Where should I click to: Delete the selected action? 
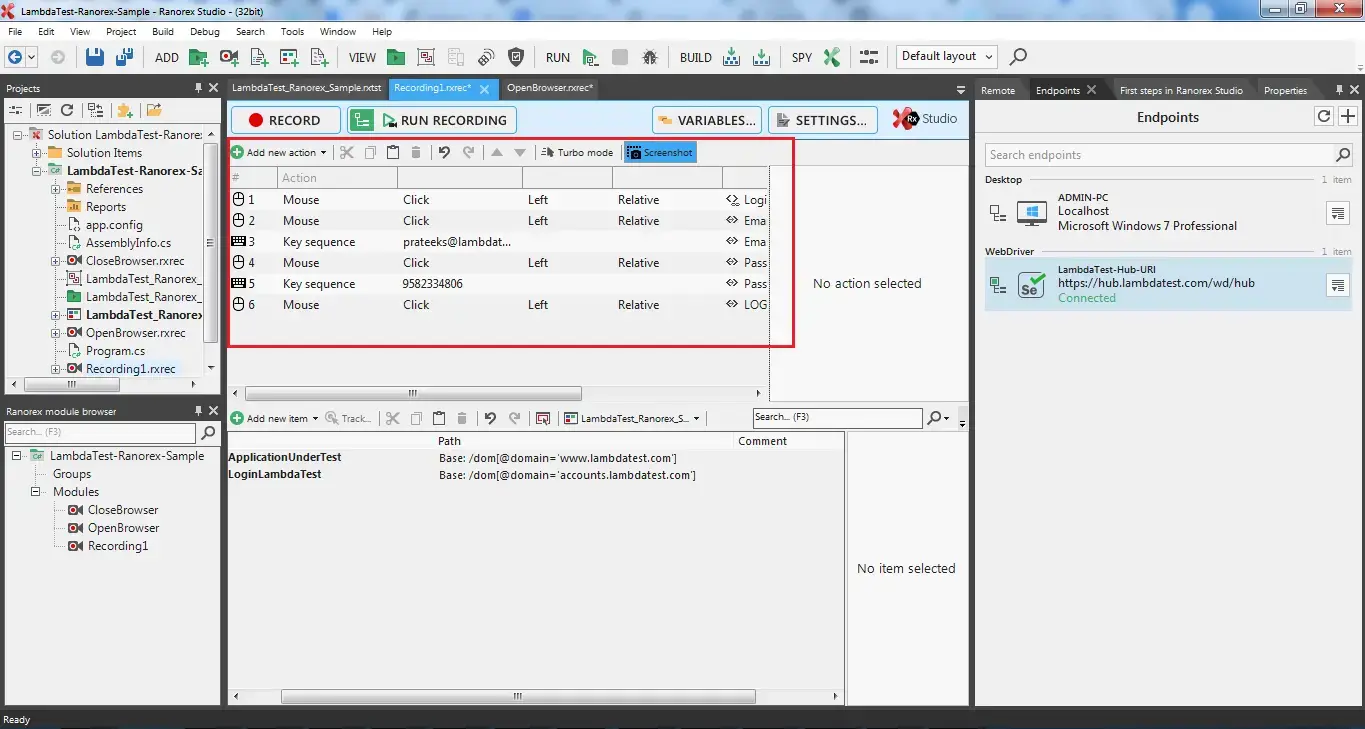click(x=416, y=152)
